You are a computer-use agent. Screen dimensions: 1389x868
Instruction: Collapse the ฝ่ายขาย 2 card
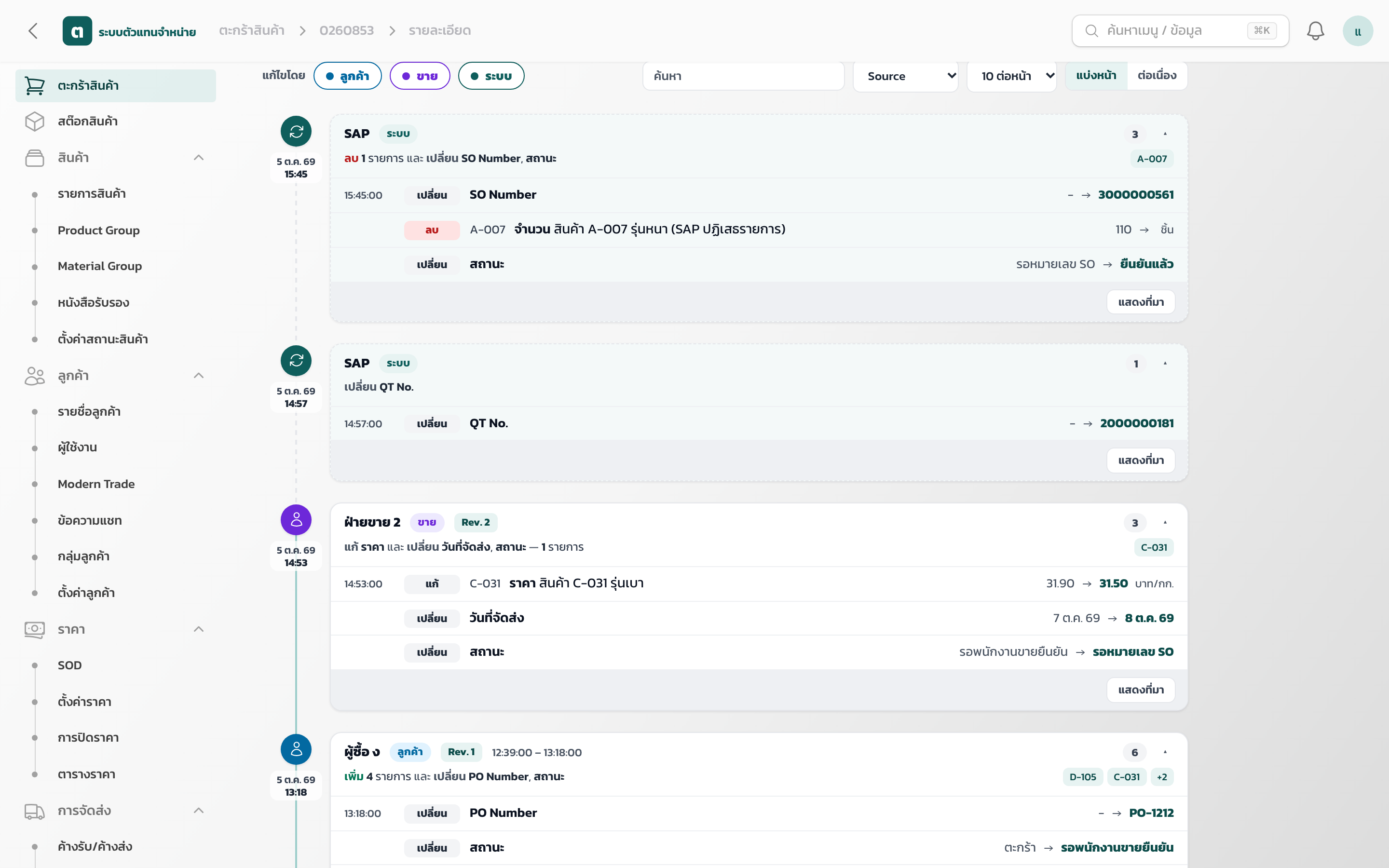(x=1165, y=522)
